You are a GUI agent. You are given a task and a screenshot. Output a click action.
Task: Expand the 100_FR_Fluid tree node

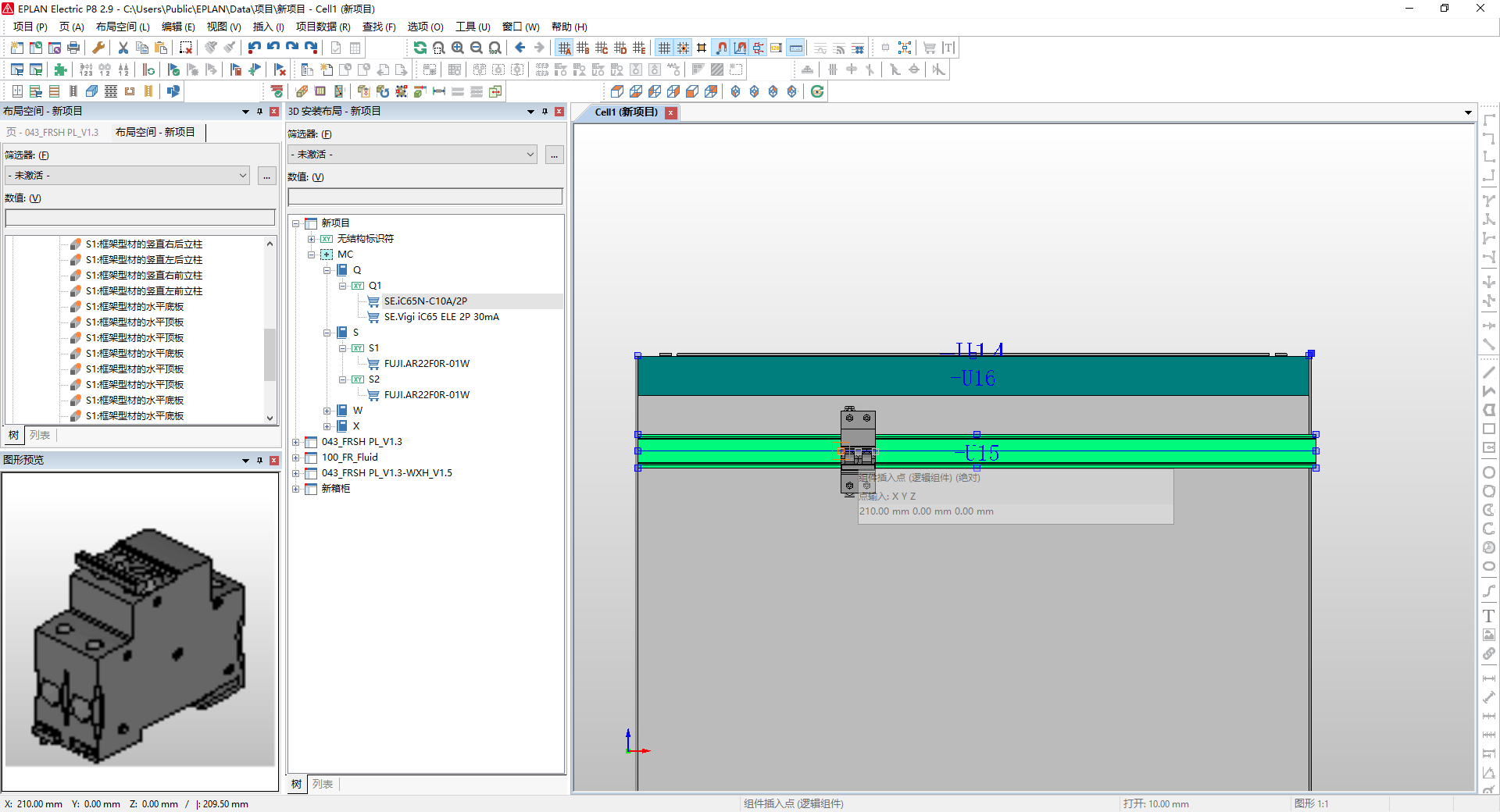coord(295,458)
